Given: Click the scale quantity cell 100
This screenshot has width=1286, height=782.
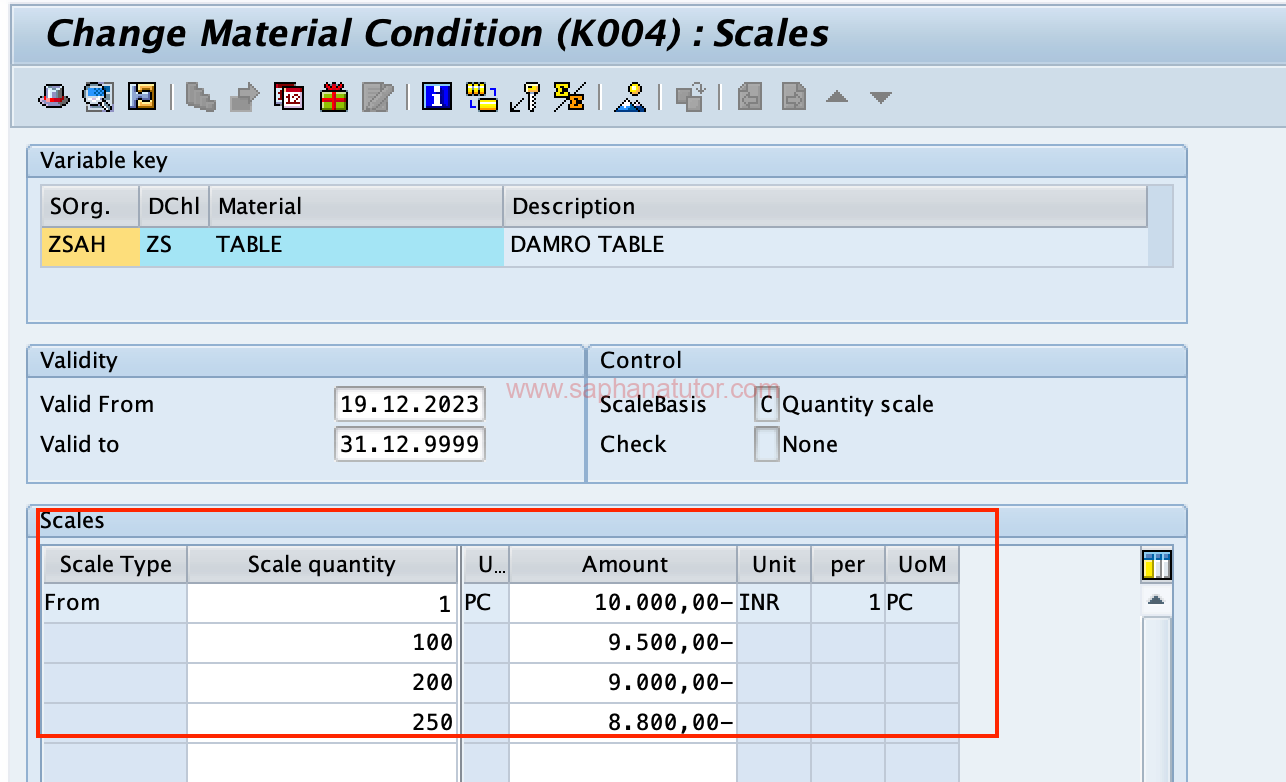Looking at the screenshot, I should pyautogui.click(x=322, y=642).
